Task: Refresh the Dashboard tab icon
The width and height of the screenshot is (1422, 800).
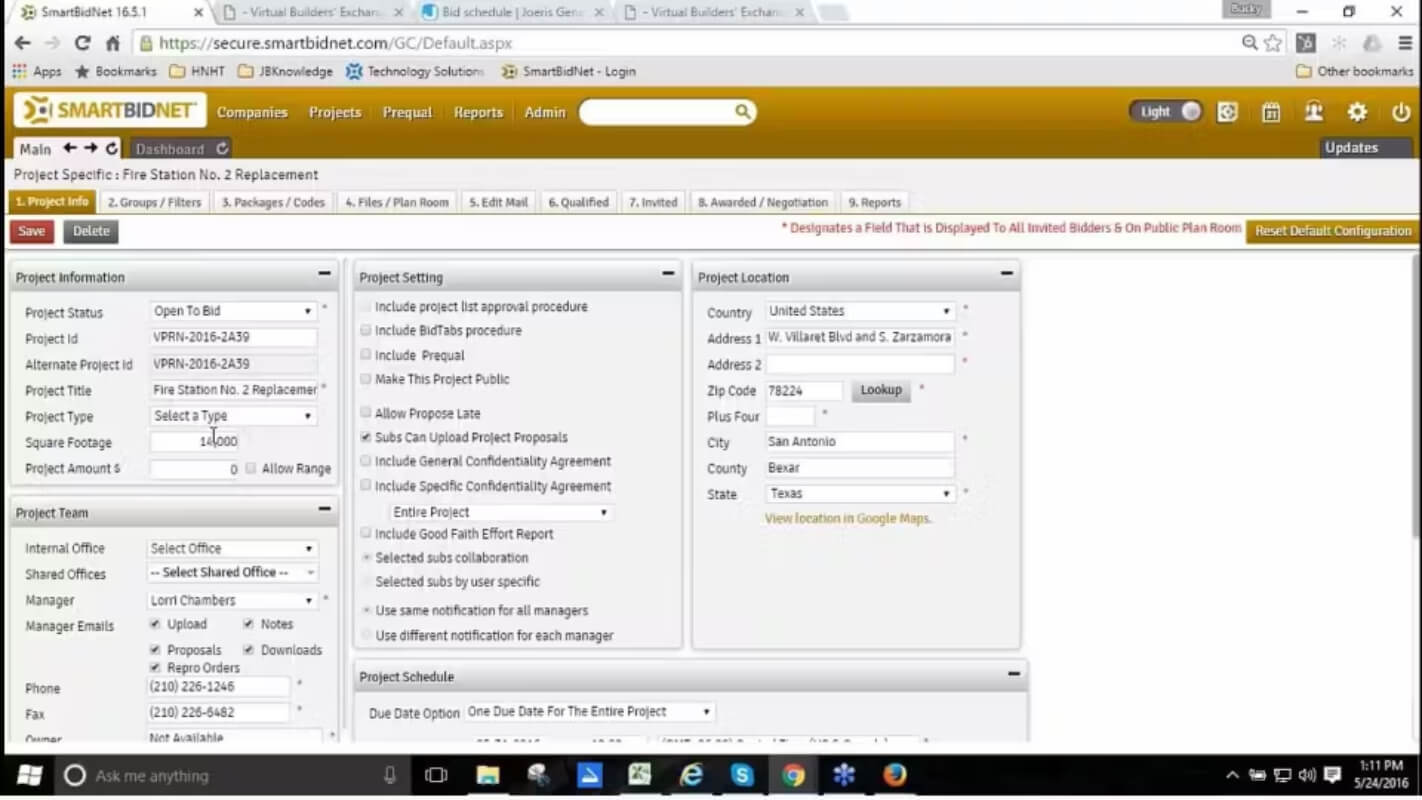Action: (x=222, y=148)
